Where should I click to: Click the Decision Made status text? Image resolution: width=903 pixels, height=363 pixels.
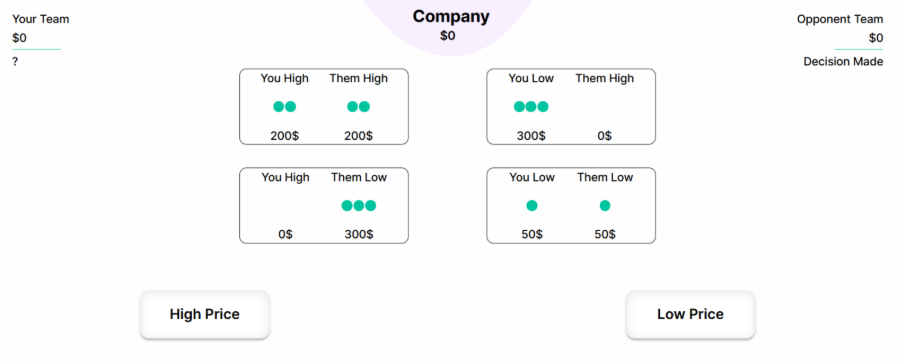tap(843, 62)
